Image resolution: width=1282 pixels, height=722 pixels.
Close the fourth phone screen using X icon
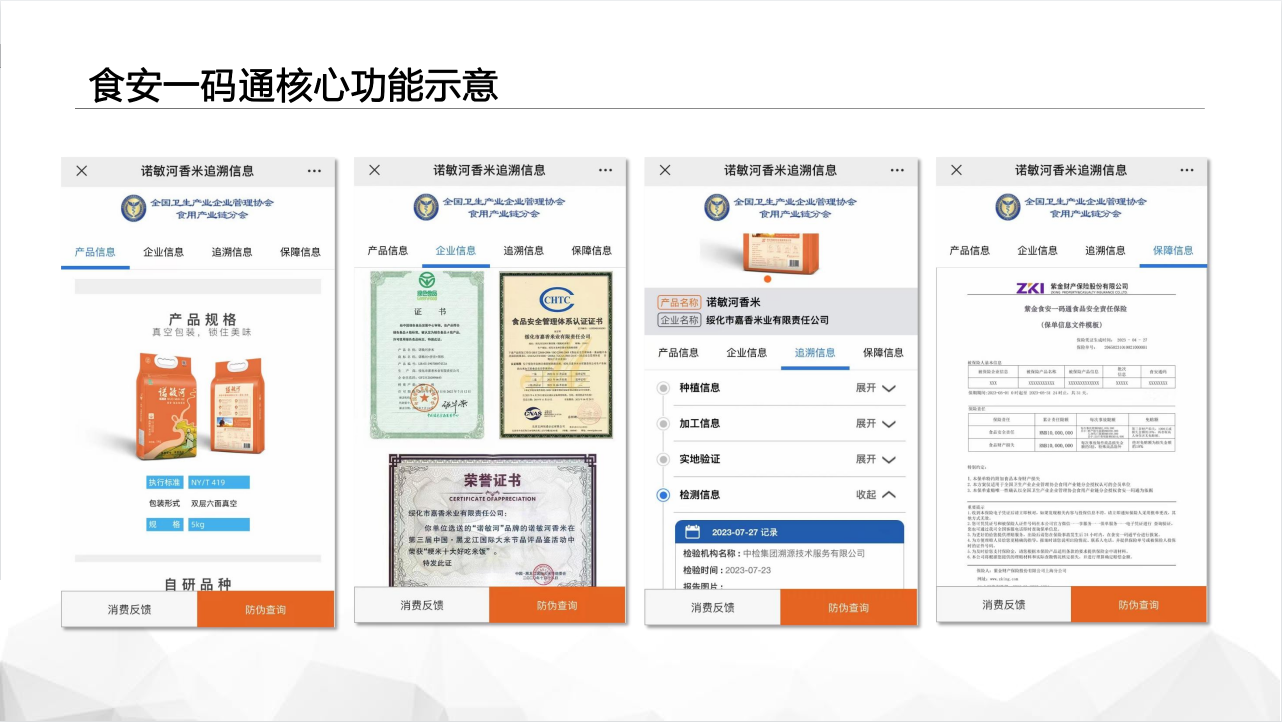click(x=956, y=170)
